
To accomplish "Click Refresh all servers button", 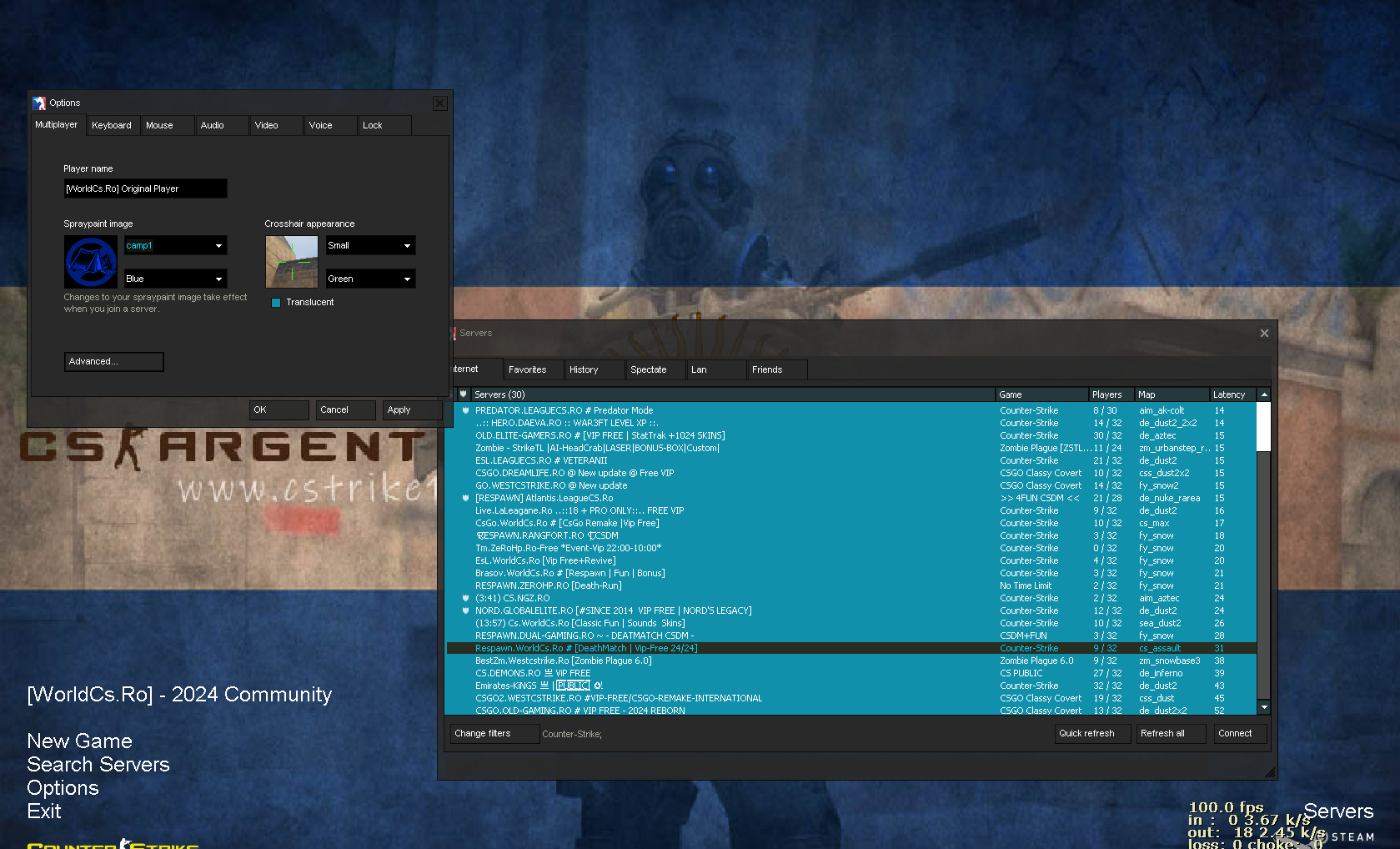I will 1171,734.
